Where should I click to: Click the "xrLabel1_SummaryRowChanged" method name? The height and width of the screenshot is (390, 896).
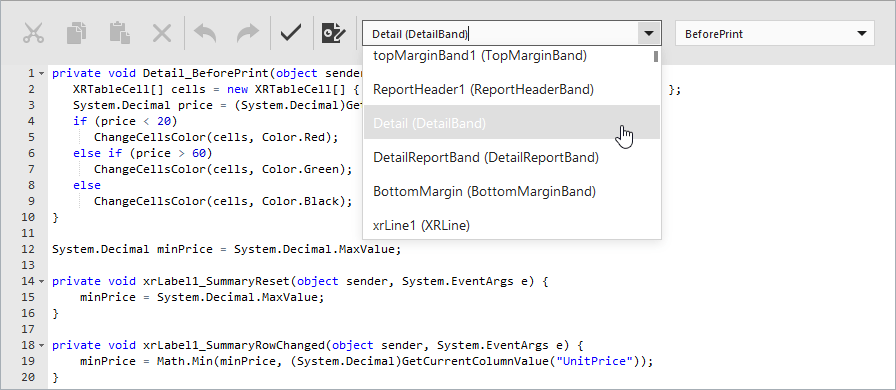tap(234, 345)
